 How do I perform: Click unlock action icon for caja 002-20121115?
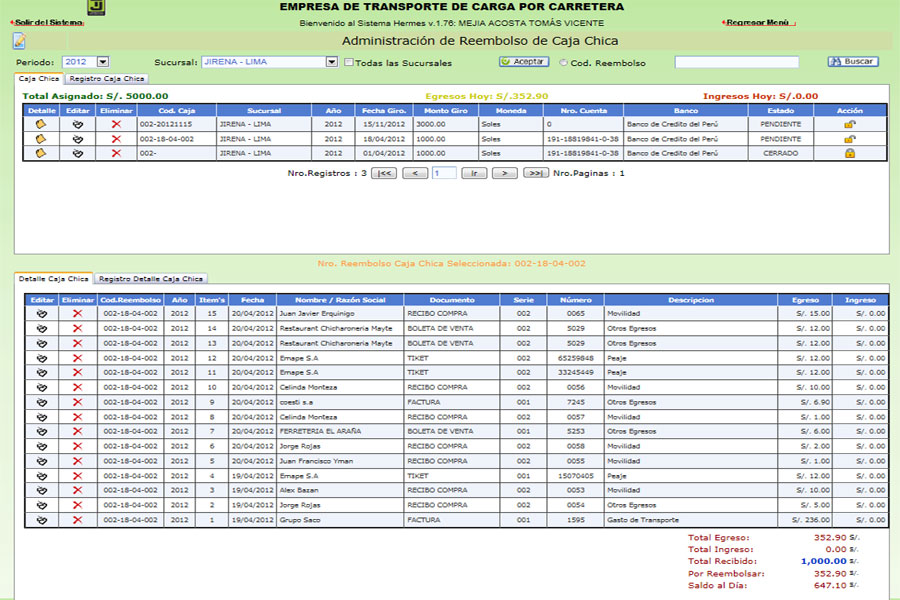point(849,124)
